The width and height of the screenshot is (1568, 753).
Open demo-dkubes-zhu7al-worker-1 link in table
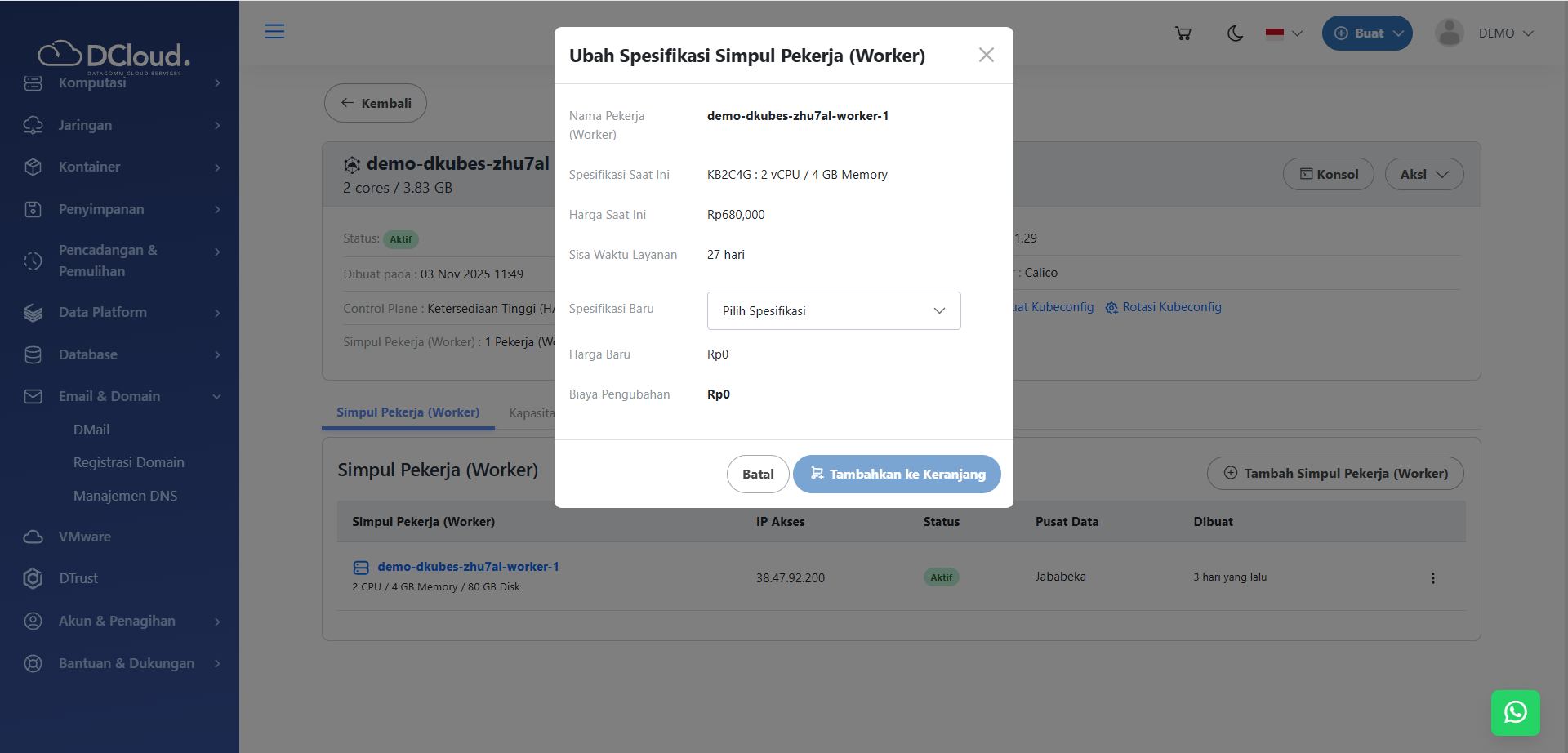click(x=467, y=567)
